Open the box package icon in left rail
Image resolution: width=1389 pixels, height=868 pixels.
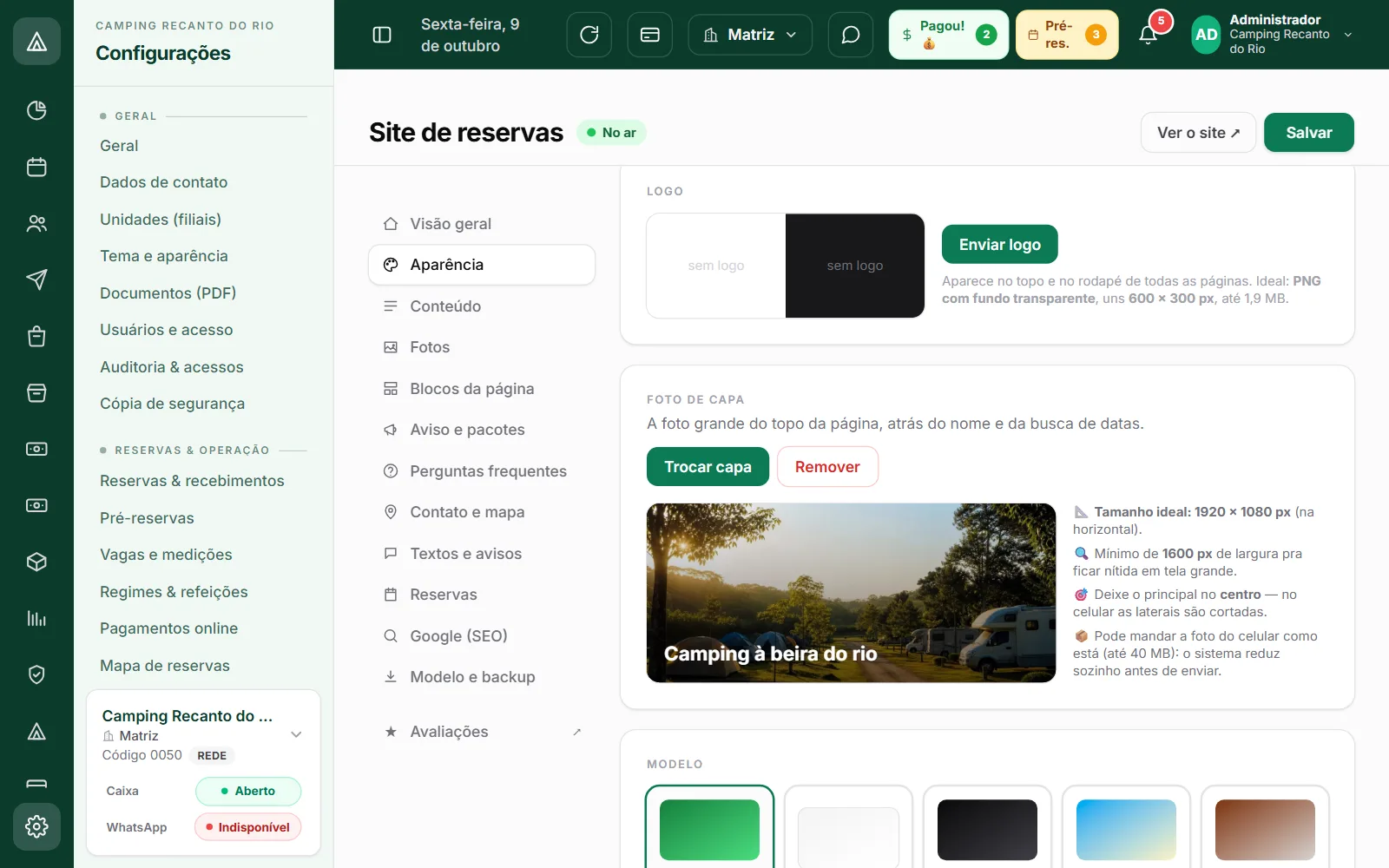point(36,562)
